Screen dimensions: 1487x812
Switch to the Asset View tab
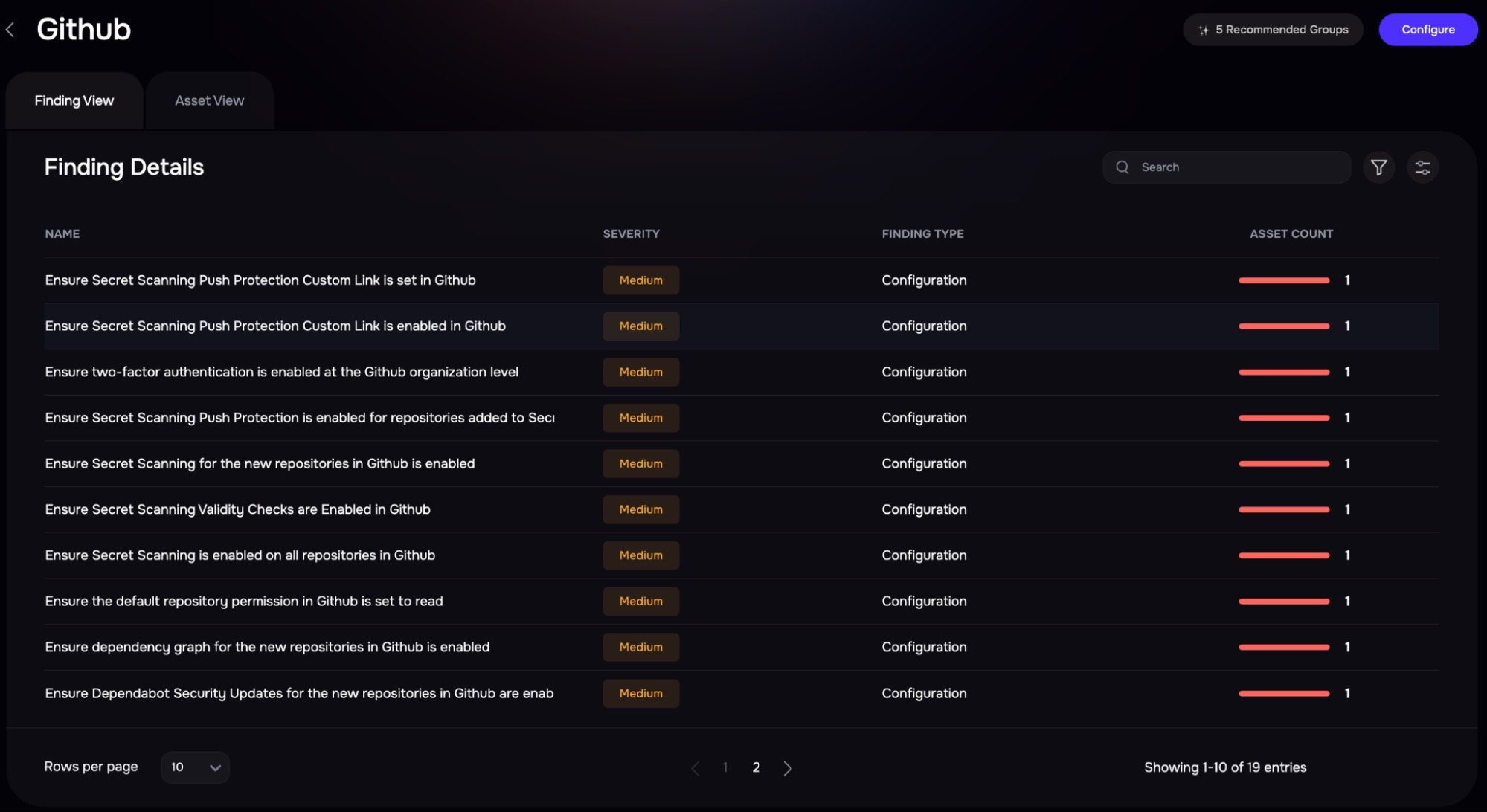209,100
